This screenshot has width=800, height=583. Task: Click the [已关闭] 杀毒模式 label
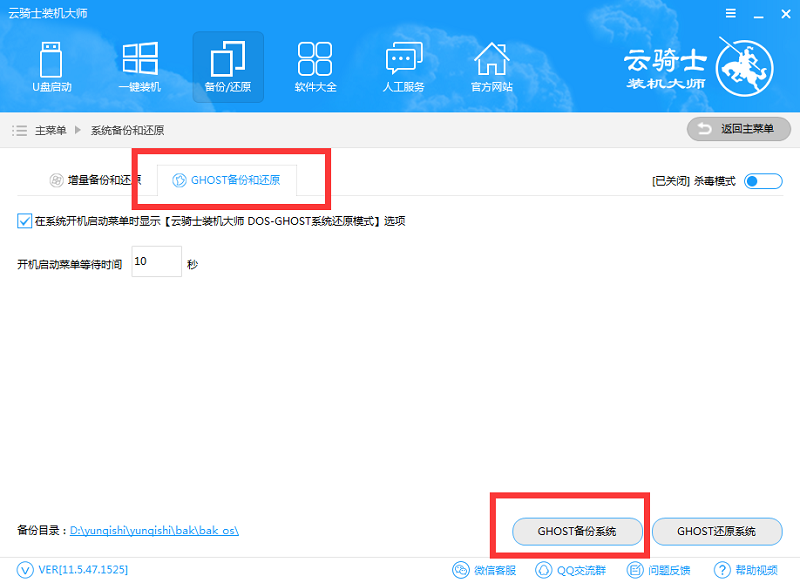click(x=694, y=181)
